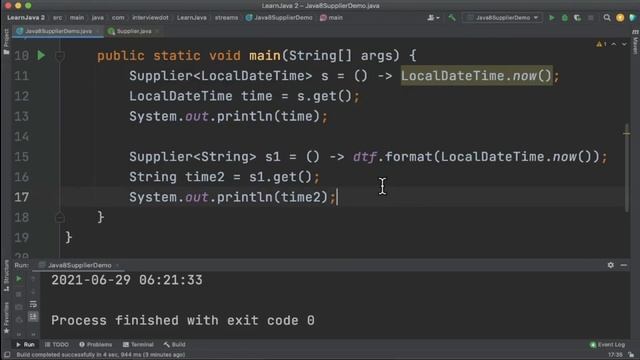The image size is (640, 360).
Task: Open the user account dropdown in toolbar
Action: coord(433,18)
